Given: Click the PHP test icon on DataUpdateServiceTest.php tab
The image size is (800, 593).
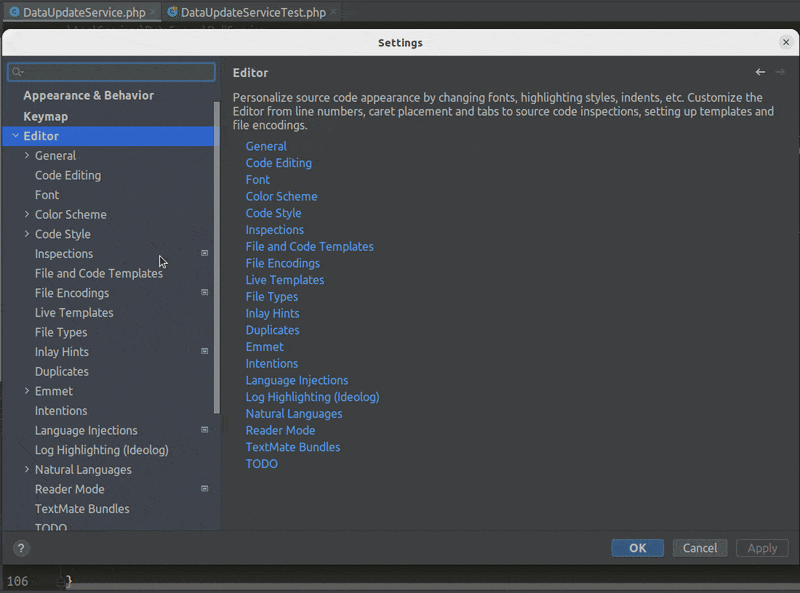Looking at the screenshot, I should click(172, 12).
